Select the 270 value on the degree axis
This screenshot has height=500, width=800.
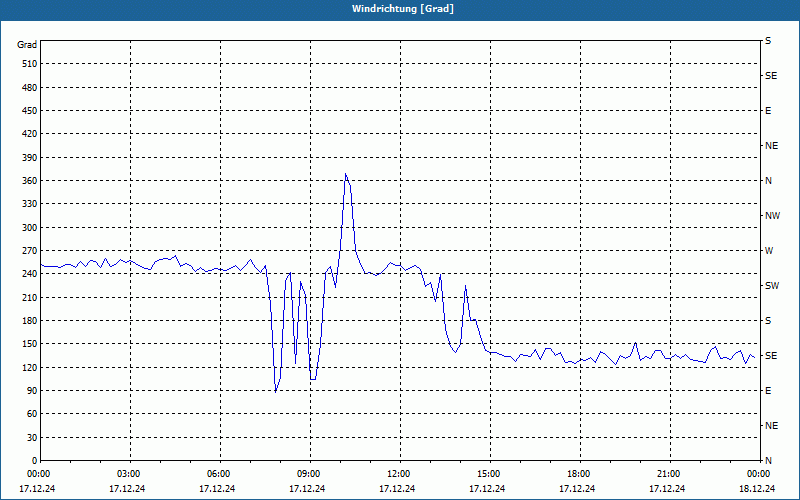pyautogui.click(x=30, y=251)
